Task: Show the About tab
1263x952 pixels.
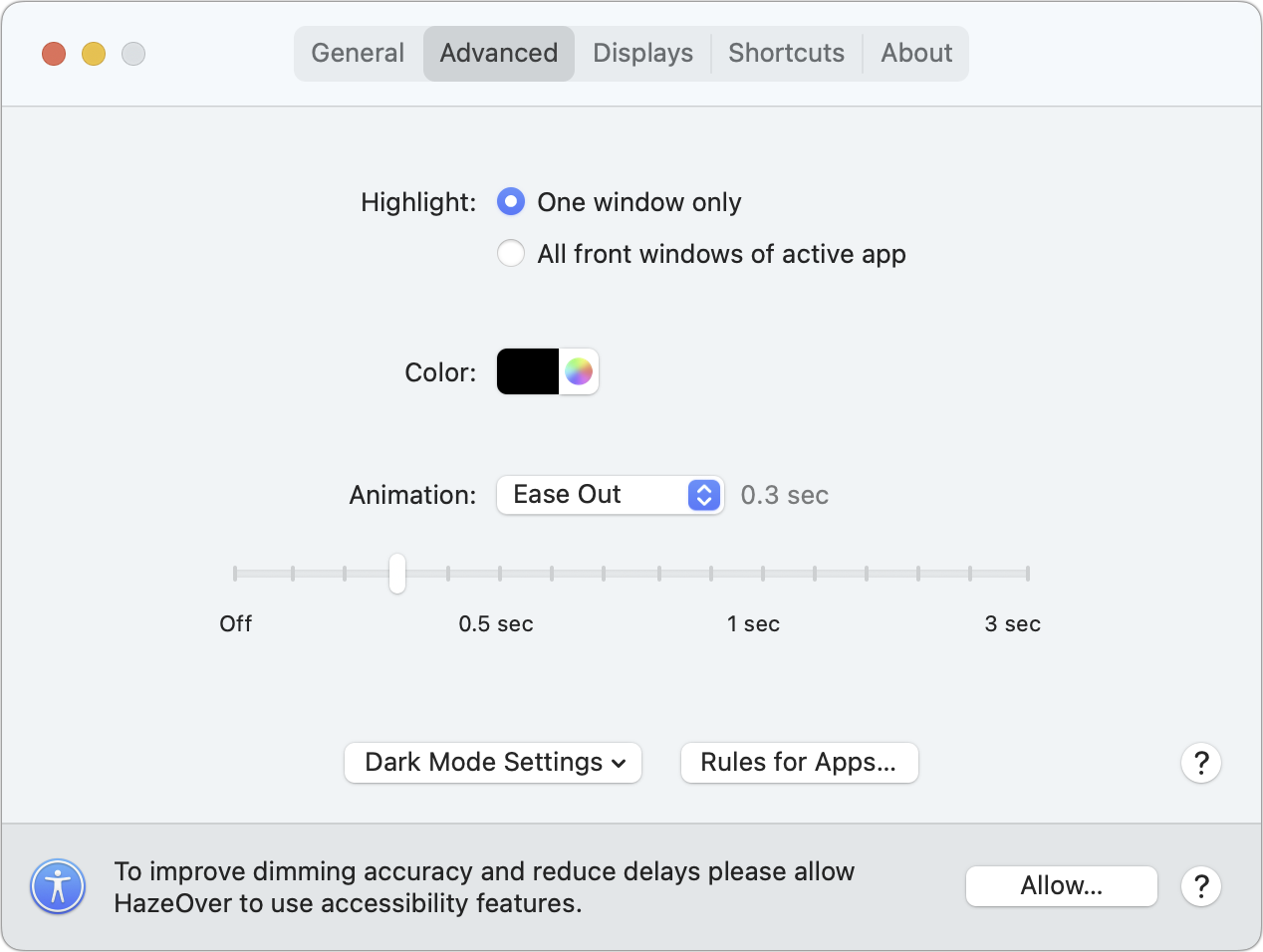Action: tap(916, 54)
